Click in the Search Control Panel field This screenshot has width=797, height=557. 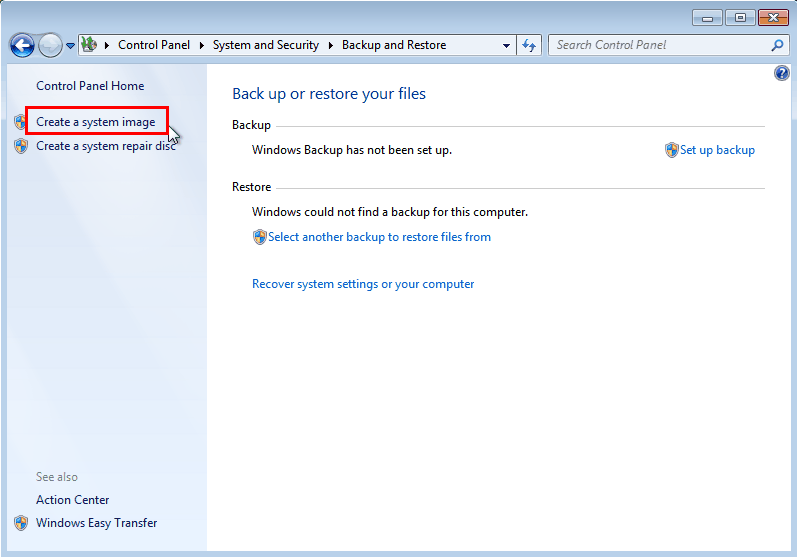pyautogui.click(x=661, y=45)
